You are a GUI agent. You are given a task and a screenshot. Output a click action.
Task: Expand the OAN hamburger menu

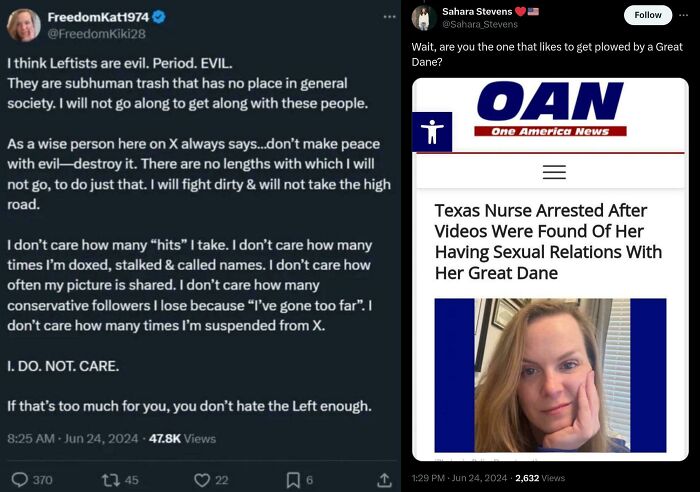(554, 172)
